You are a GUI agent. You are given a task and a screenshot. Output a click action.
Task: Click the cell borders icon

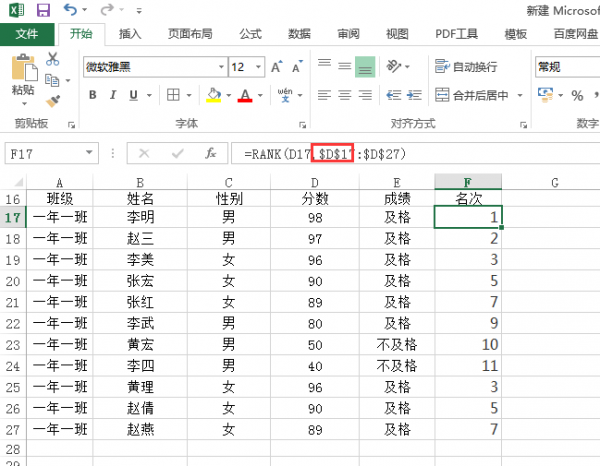(173, 95)
